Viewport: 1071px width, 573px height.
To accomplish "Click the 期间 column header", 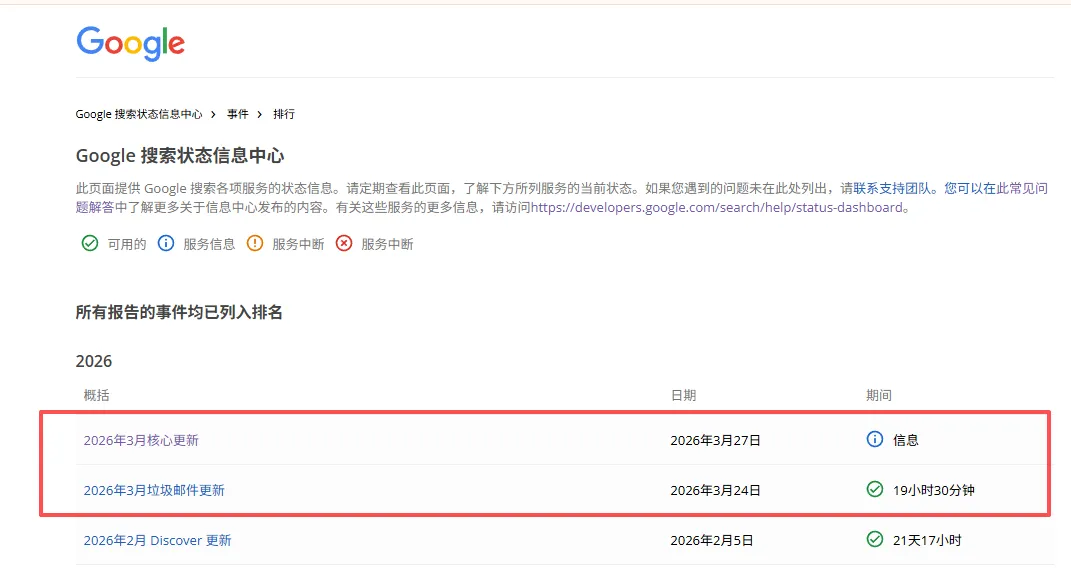I will pyautogui.click(x=879, y=395).
